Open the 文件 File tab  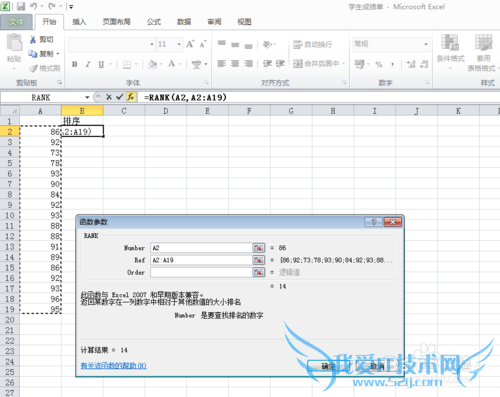[16, 22]
